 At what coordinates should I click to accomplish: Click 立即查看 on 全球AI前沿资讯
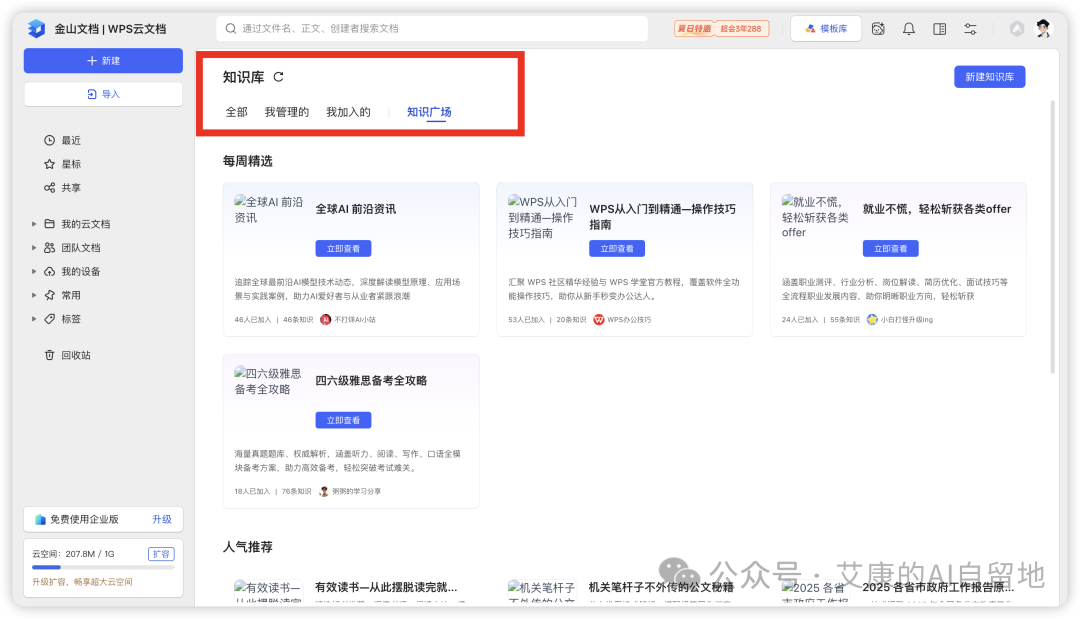(x=343, y=248)
